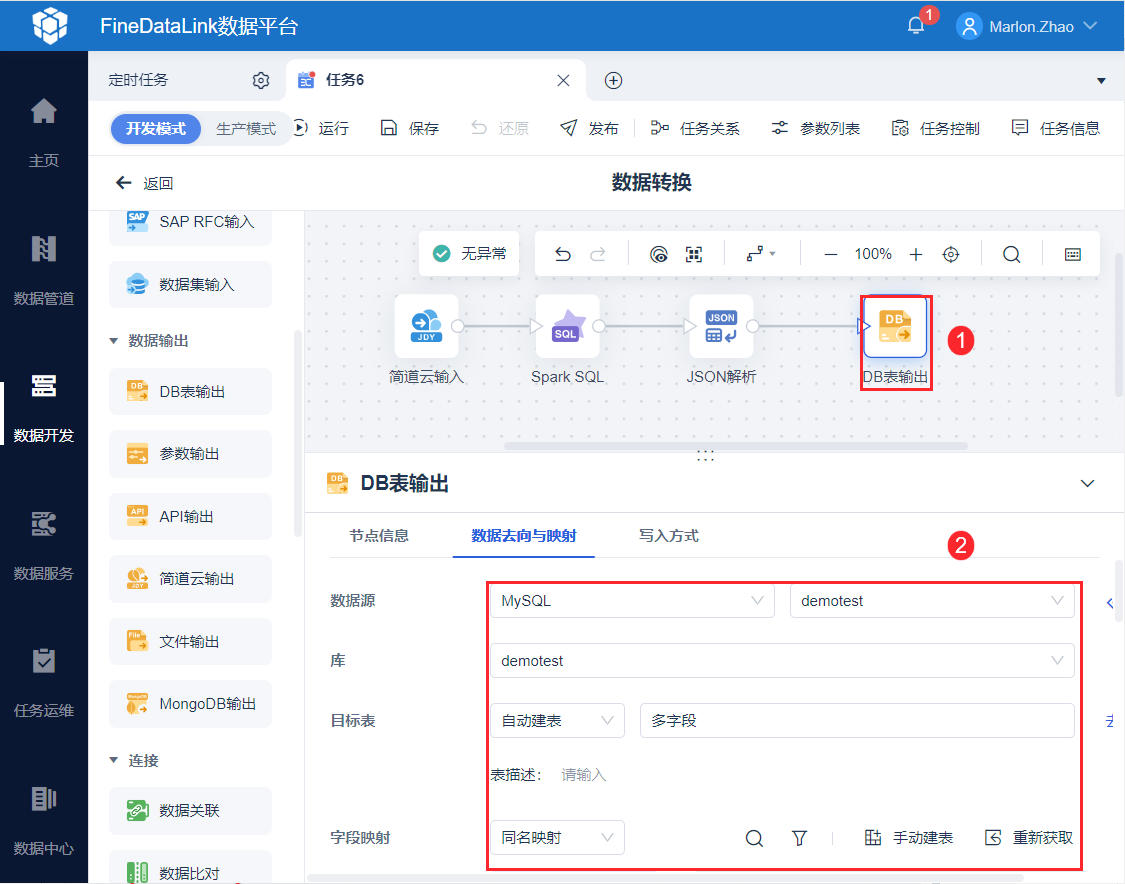Open the 自动建表 dropdown
The height and width of the screenshot is (884, 1125).
click(x=557, y=720)
